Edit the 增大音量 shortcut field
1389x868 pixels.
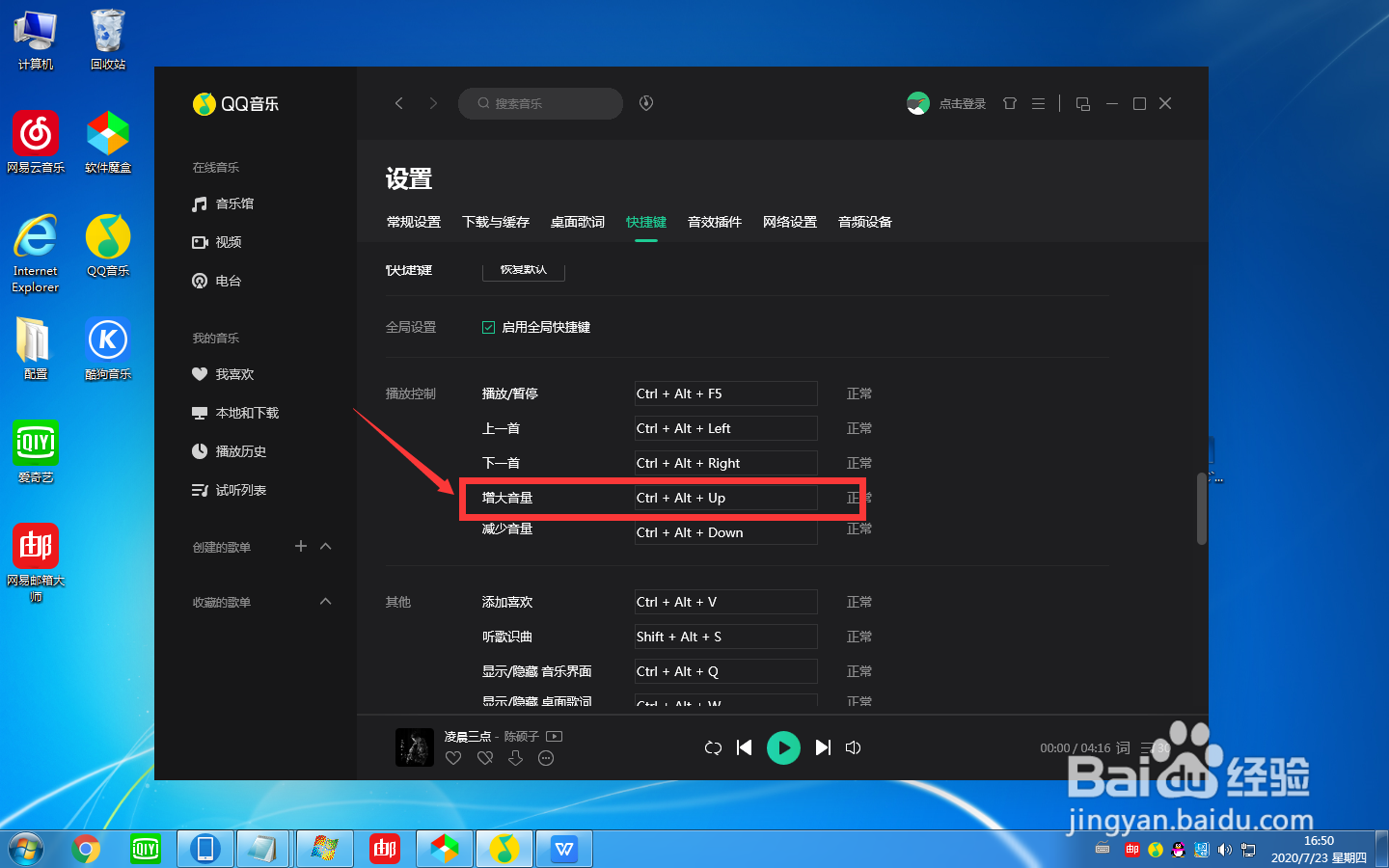725,498
